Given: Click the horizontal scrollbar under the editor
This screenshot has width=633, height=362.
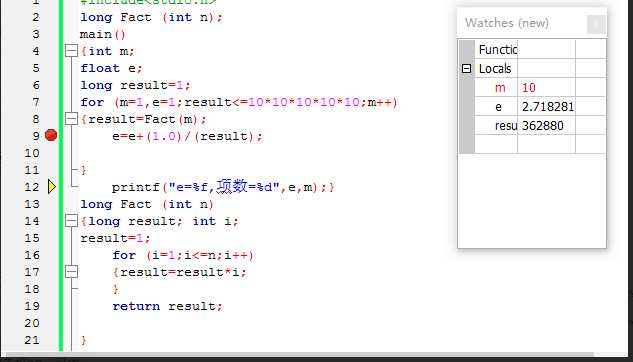Looking at the screenshot, I should coord(299,355).
